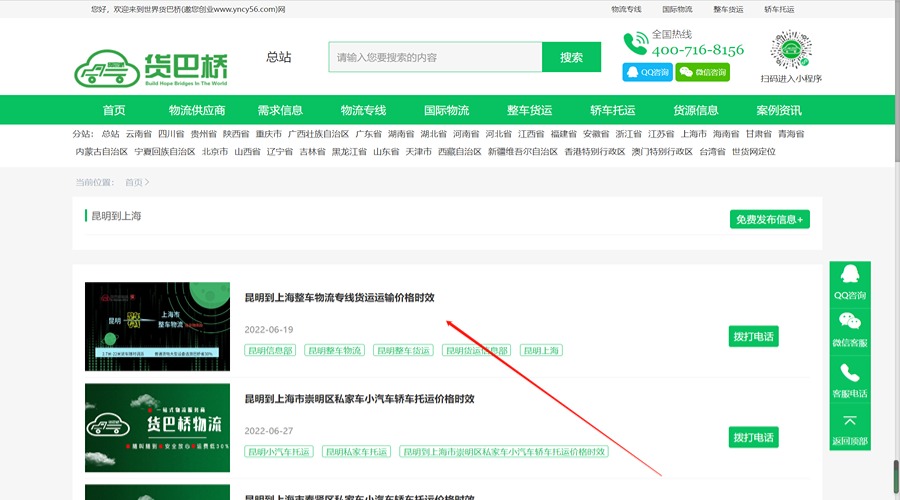Screen dimensions: 900x500
Task: Click the 昆明整车物流 tag
Action: pyautogui.click(x=334, y=351)
